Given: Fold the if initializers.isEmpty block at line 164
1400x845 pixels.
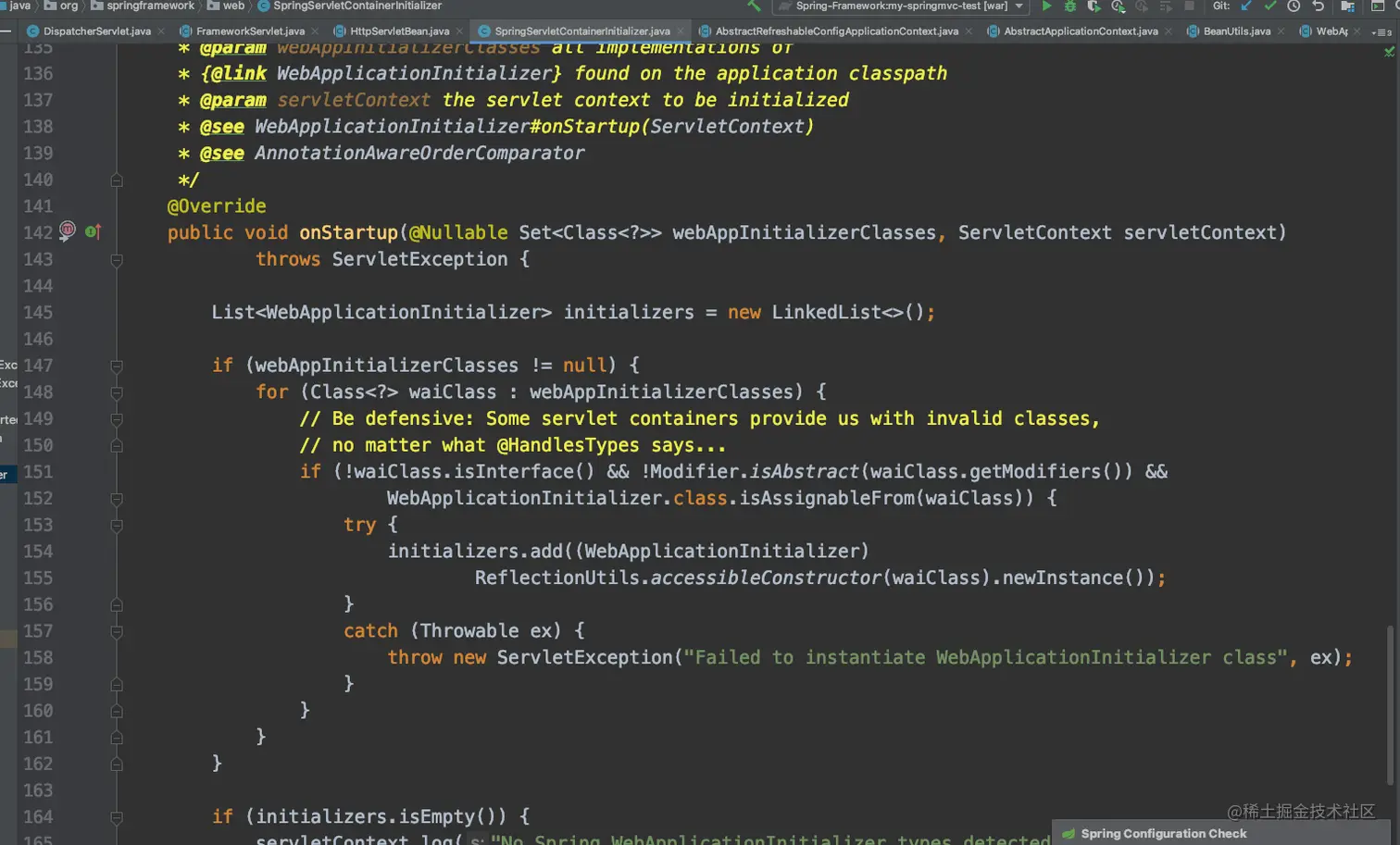Looking at the screenshot, I should [x=117, y=818].
